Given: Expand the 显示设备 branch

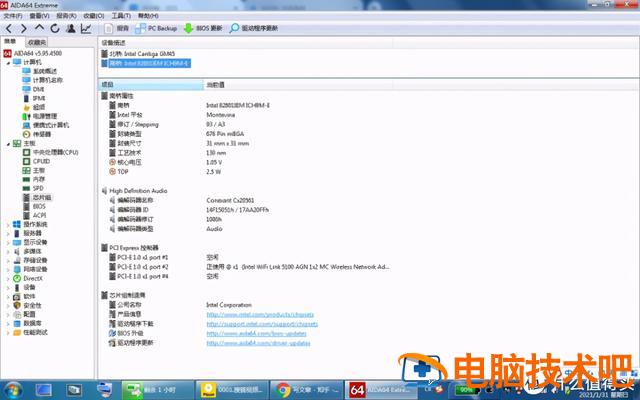Looking at the screenshot, I should [x=8, y=242].
